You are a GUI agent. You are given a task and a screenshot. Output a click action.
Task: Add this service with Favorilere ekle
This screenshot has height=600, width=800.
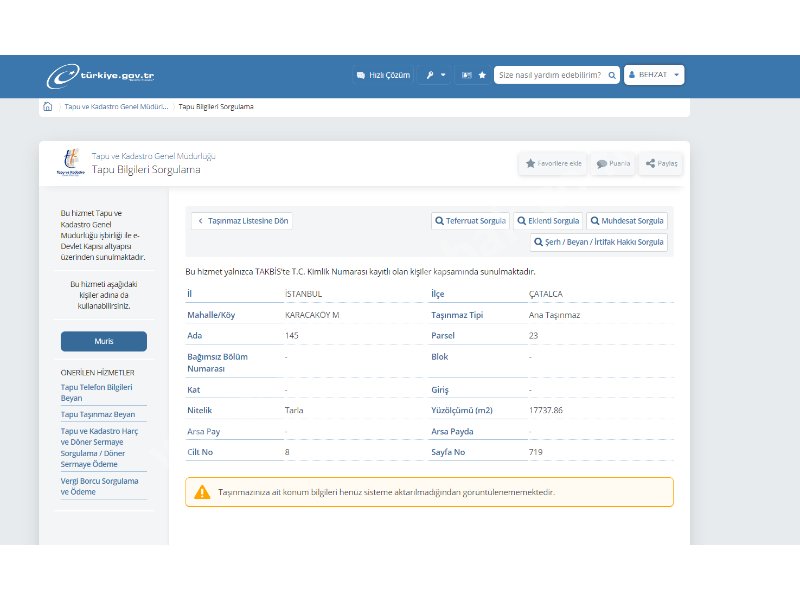click(x=553, y=164)
